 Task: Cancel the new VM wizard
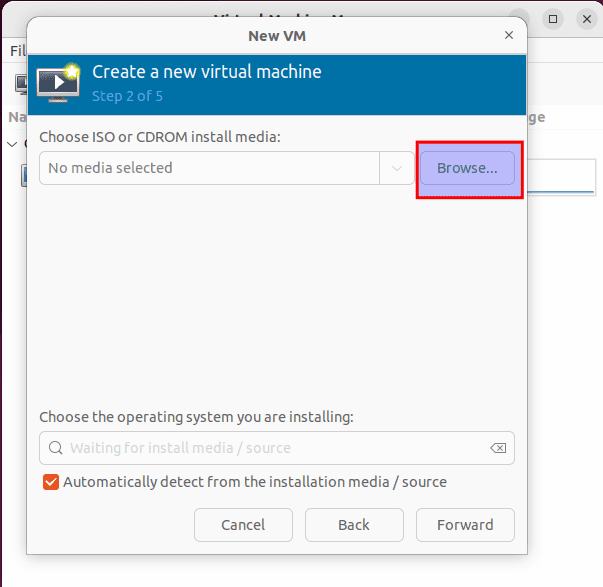[243, 525]
